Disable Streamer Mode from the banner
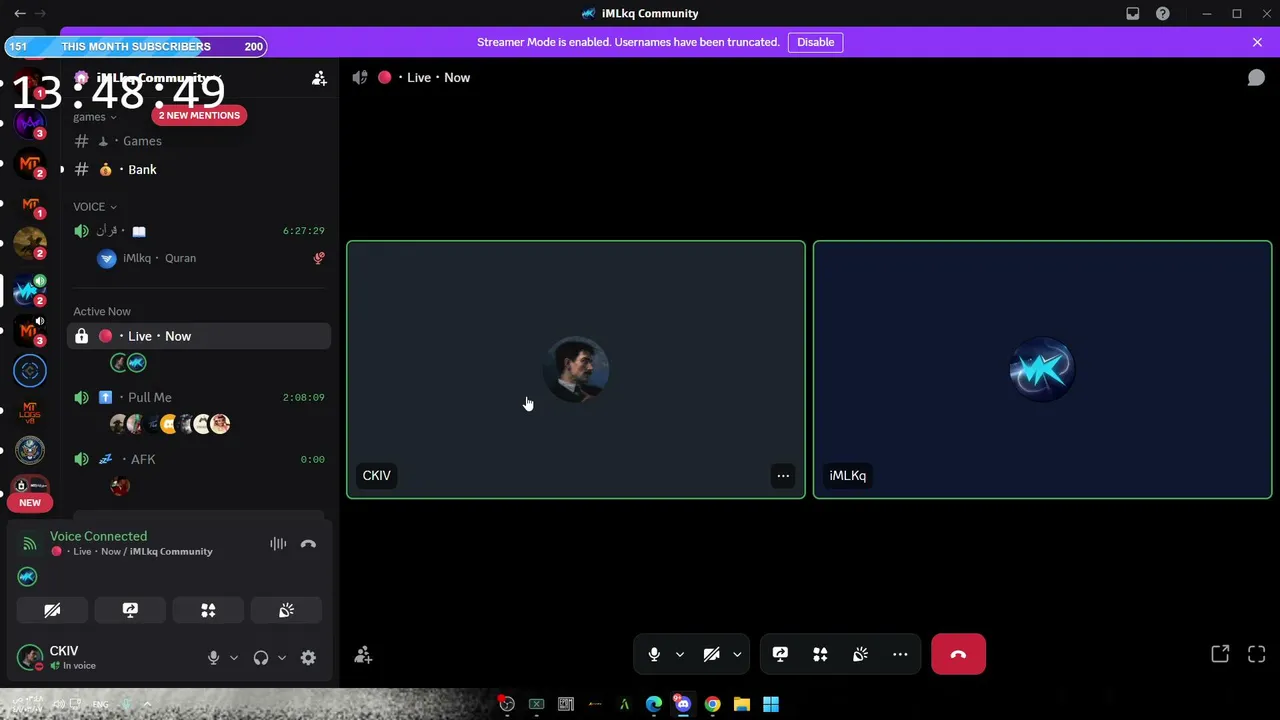The height and width of the screenshot is (720, 1280). [x=815, y=42]
